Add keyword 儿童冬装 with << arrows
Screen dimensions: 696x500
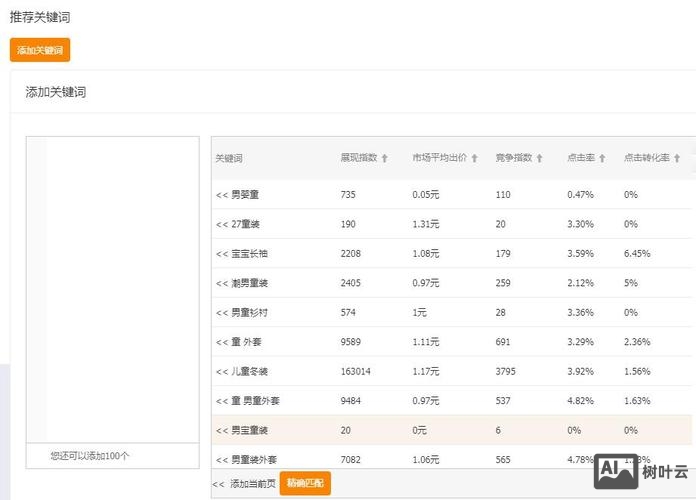point(222,371)
